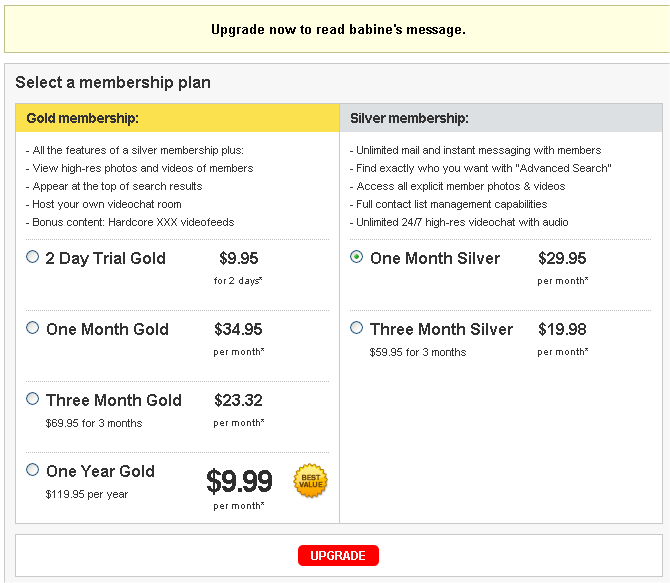670x583 pixels.
Task: Click the Best Value badge icon
Action: click(x=310, y=481)
